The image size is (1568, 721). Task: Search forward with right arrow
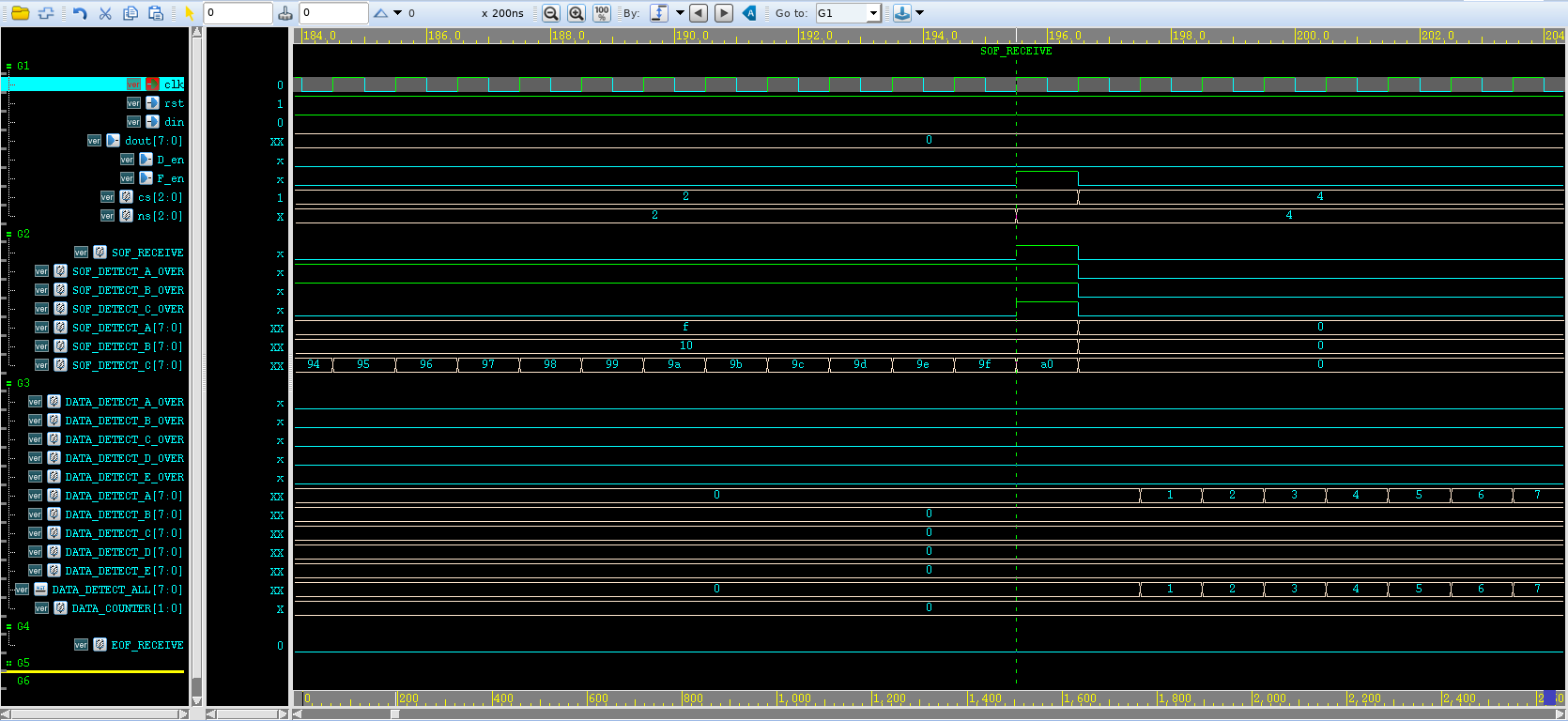724,13
